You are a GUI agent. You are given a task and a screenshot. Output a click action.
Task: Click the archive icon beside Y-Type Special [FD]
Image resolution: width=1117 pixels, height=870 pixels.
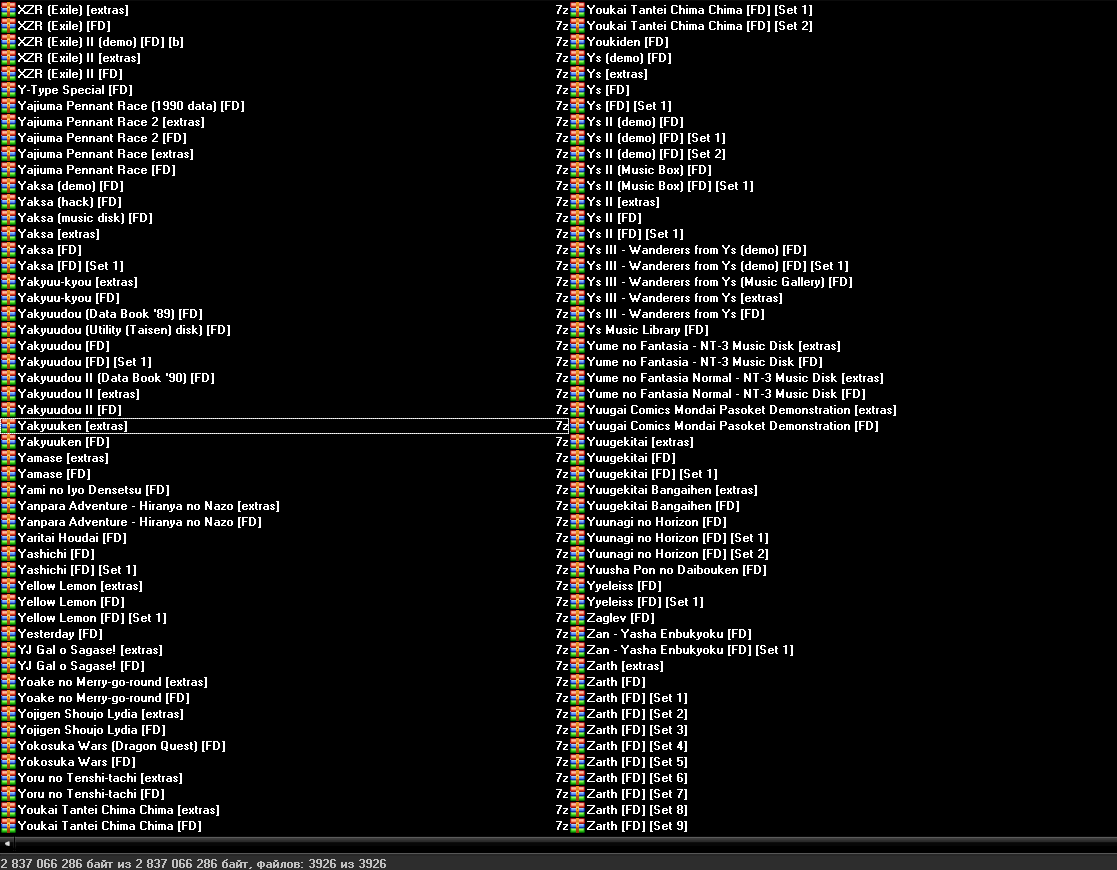pyautogui.click(x=9, y=90)
